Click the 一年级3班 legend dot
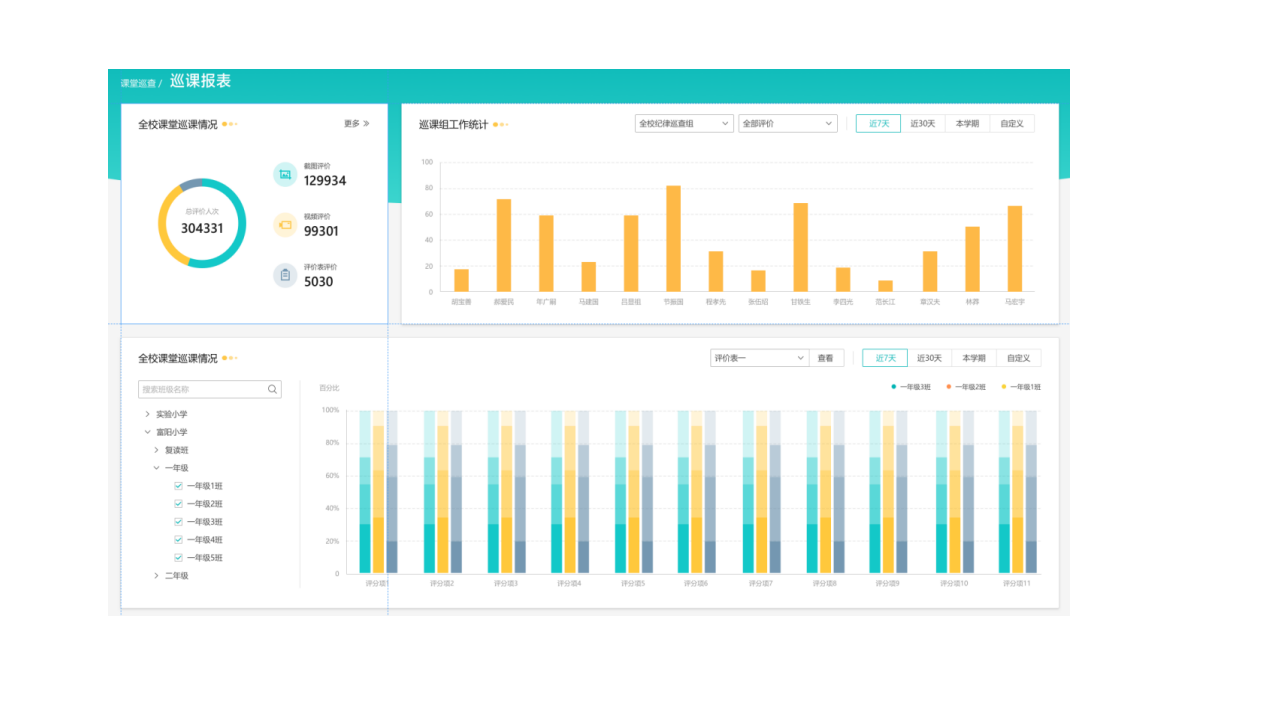 point(893,387)
